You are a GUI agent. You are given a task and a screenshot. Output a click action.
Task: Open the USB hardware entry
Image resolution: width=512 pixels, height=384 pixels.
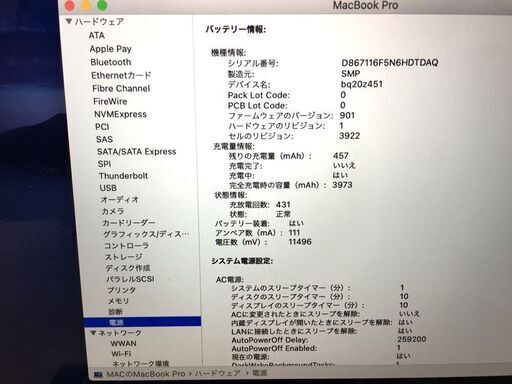coord(108,188)
